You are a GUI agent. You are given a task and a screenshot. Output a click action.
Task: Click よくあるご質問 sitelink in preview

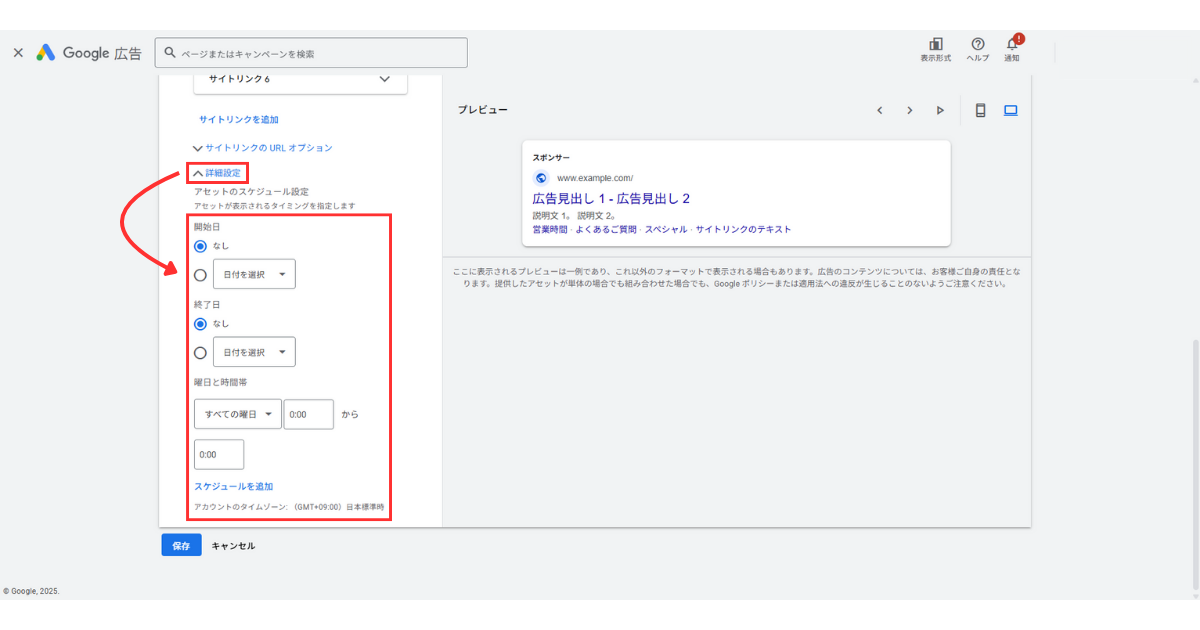(606, 230)
